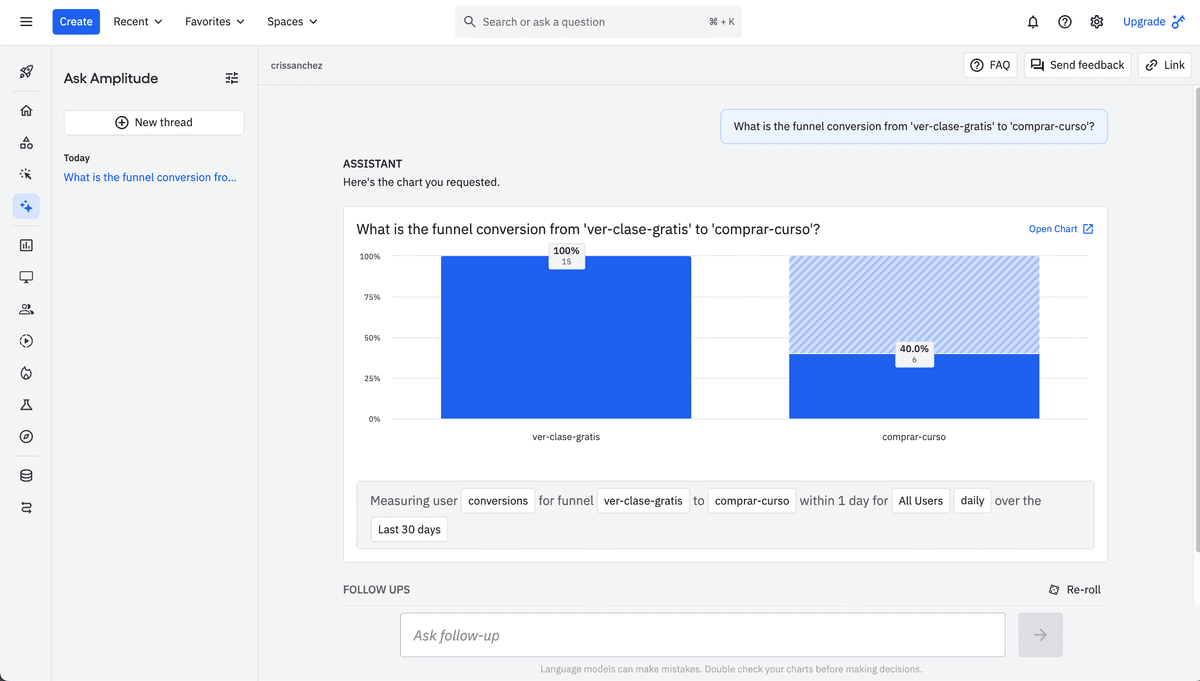Click the external link icon beside Open Chart
Screen dimensions: 1200x681
tap(1088, 229)
